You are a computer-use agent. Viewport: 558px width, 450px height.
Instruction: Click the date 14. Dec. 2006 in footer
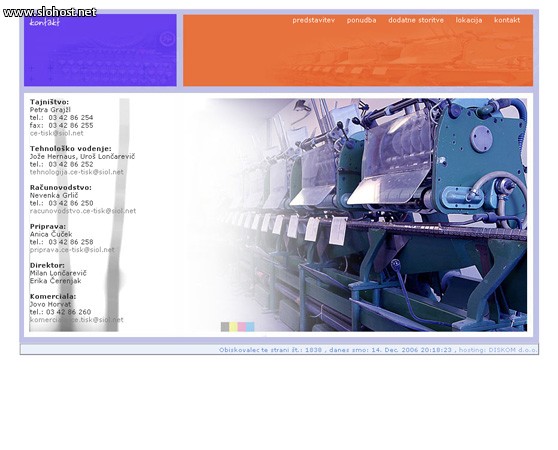[394, 350]
